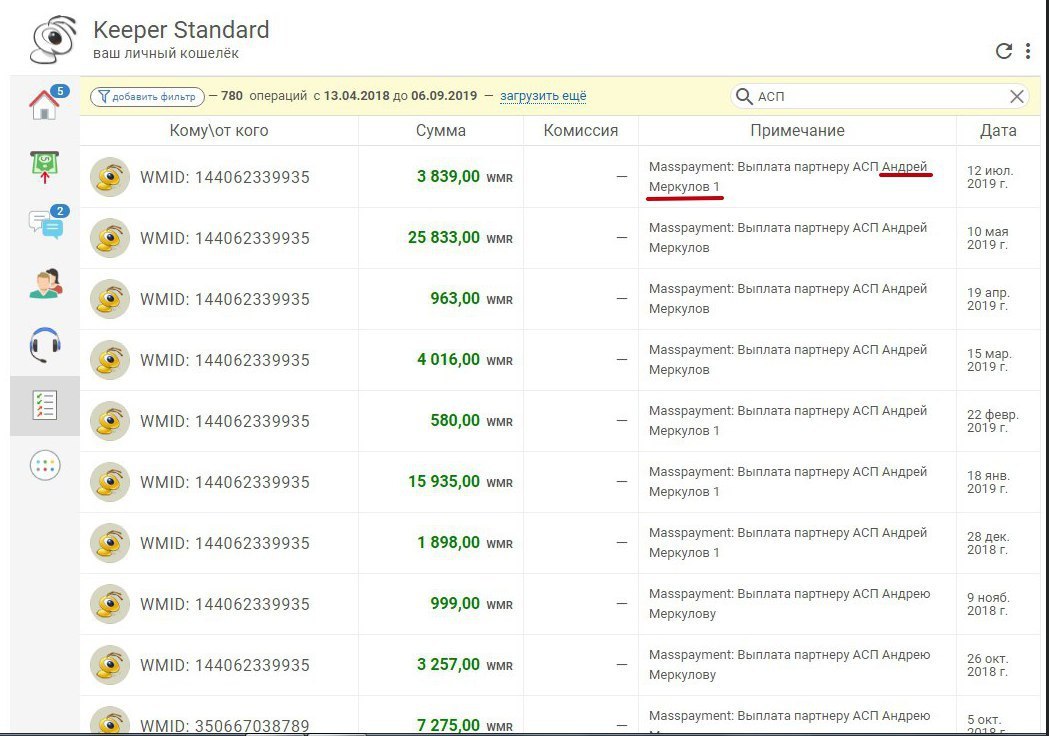Click the Keeper Standard logo icon
Viewport: 1049px width, 736px height.
coord(54,40)
